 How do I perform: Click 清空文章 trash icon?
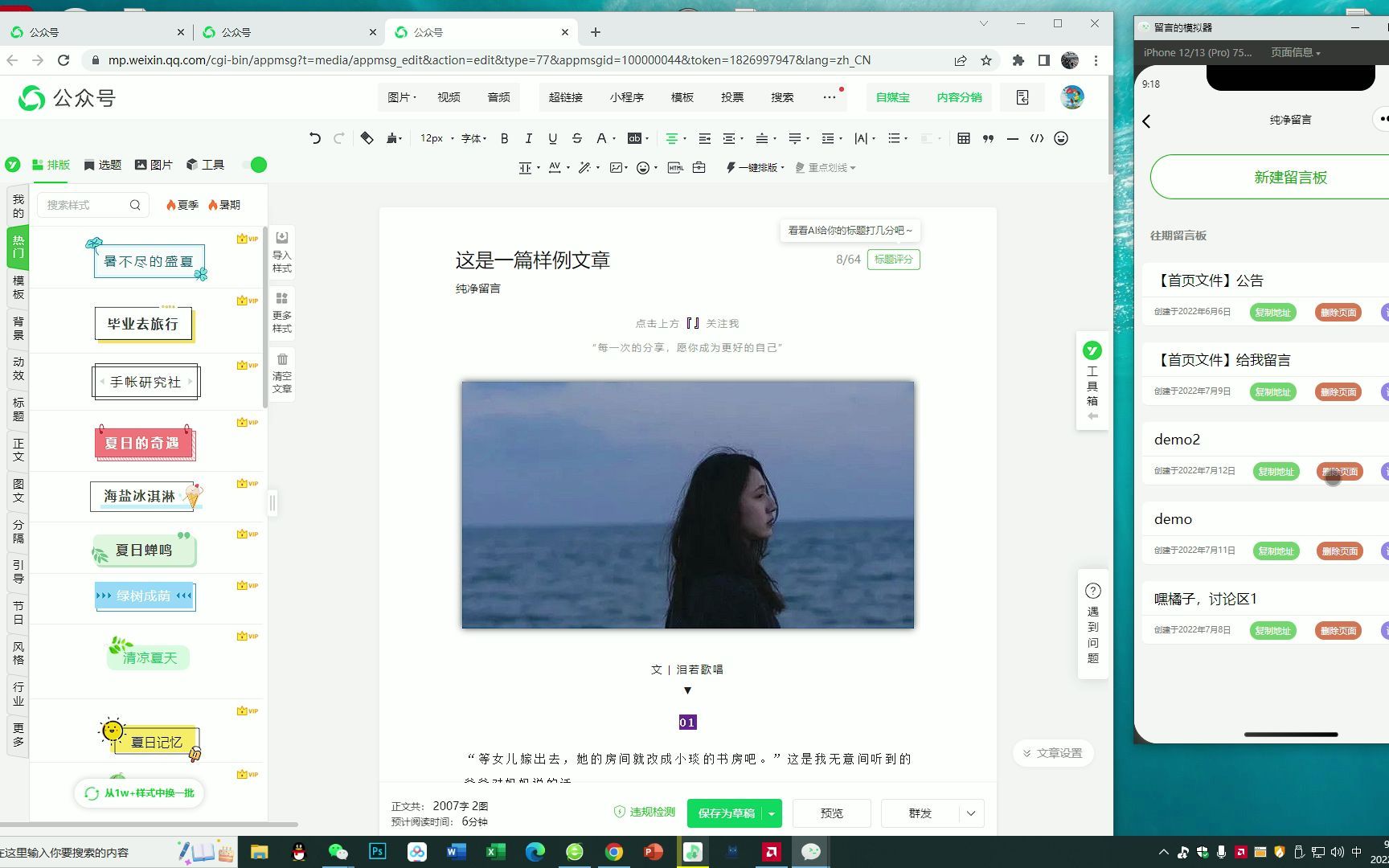(282, 373)
